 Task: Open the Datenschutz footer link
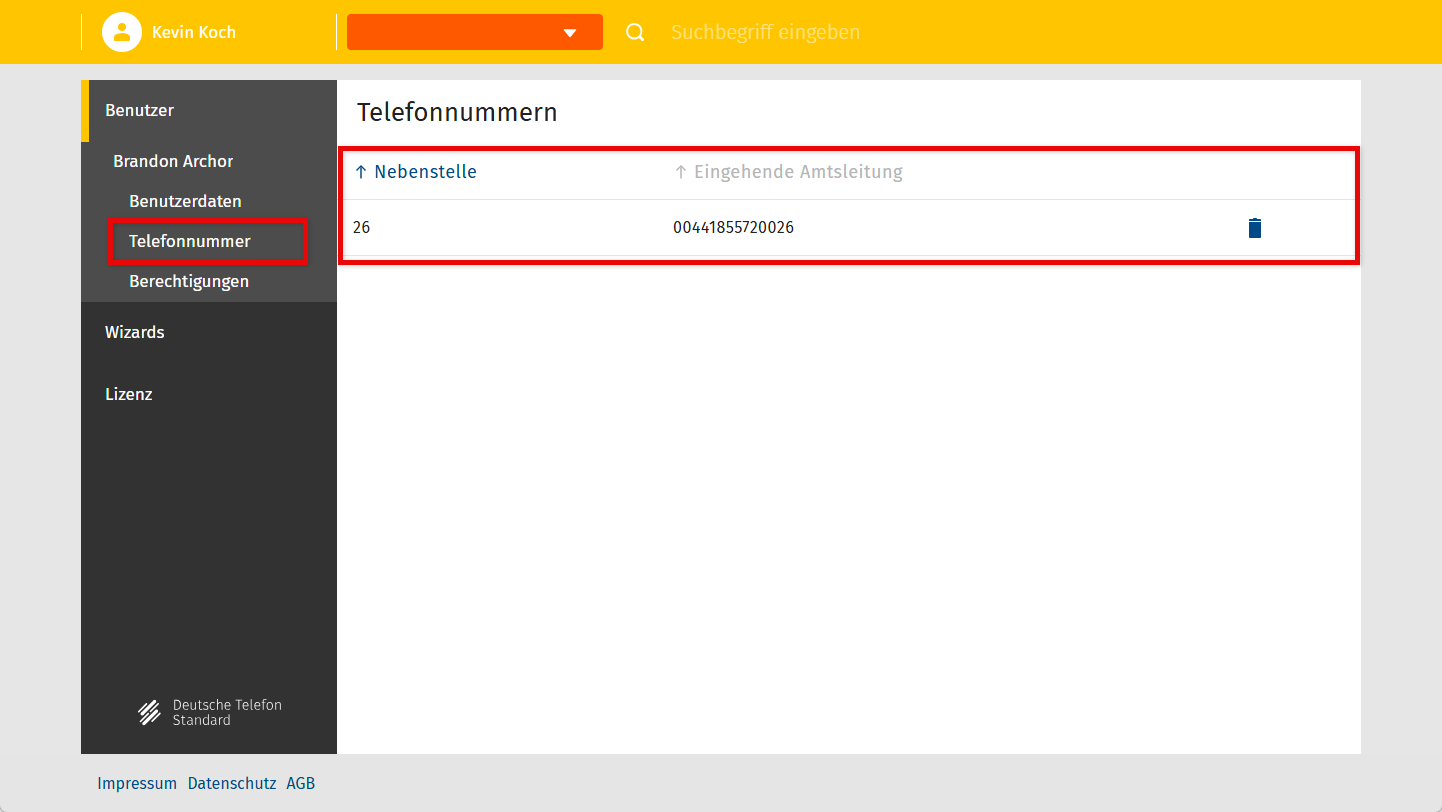232,783
